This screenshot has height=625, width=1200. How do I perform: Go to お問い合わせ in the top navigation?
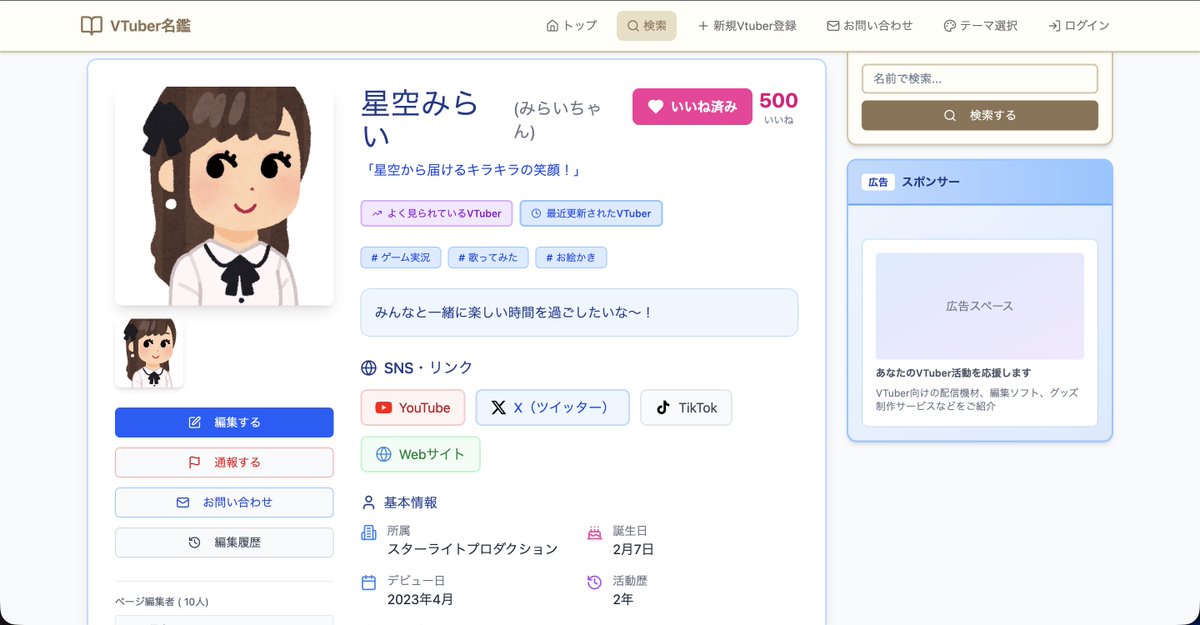pyautogui.click(x=869, y=26)
